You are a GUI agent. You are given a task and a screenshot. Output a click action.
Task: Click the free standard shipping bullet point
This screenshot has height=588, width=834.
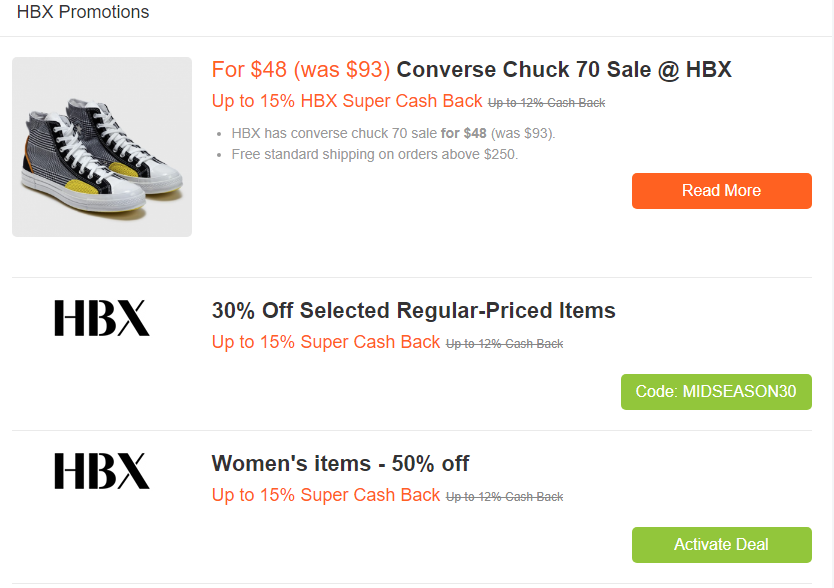[375, 155]
